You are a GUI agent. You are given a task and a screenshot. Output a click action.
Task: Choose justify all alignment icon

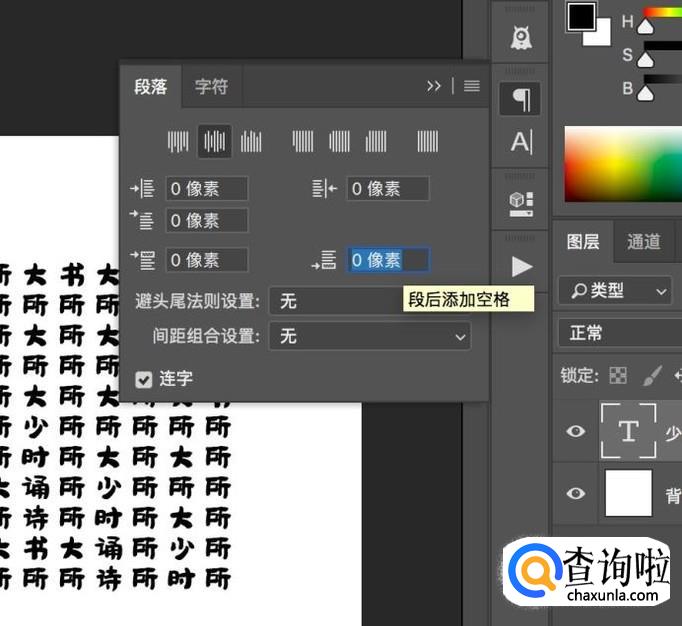(428, 141)
